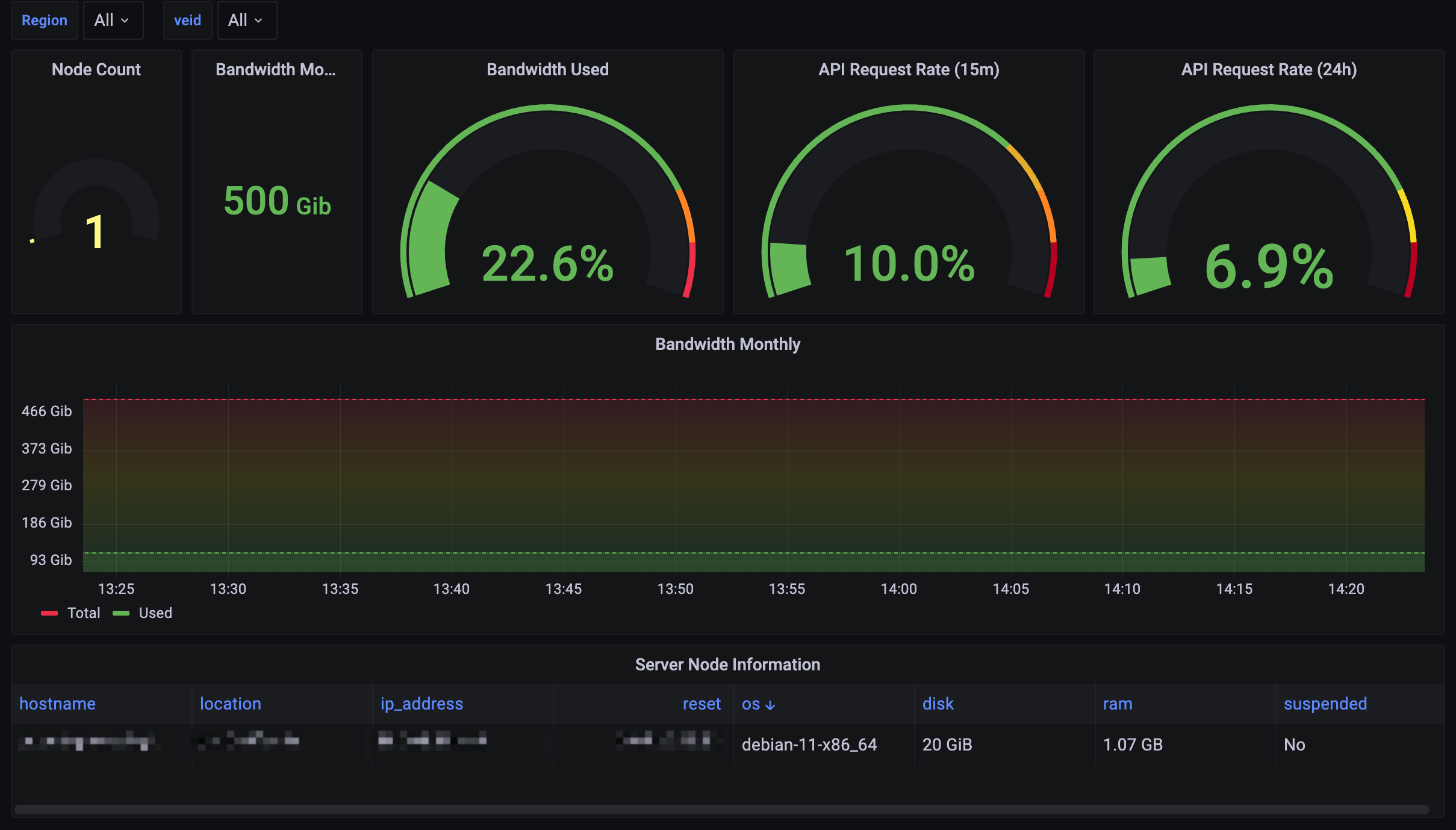Open the Bandwidth Used panel title menu
Viewport: 1456px width, 830px height.
click(547, 69)
